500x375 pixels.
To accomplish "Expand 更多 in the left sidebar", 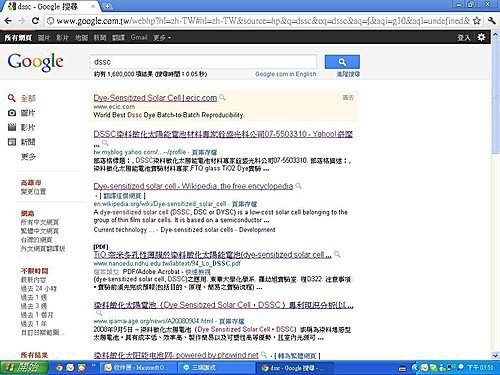I will 28,157.
